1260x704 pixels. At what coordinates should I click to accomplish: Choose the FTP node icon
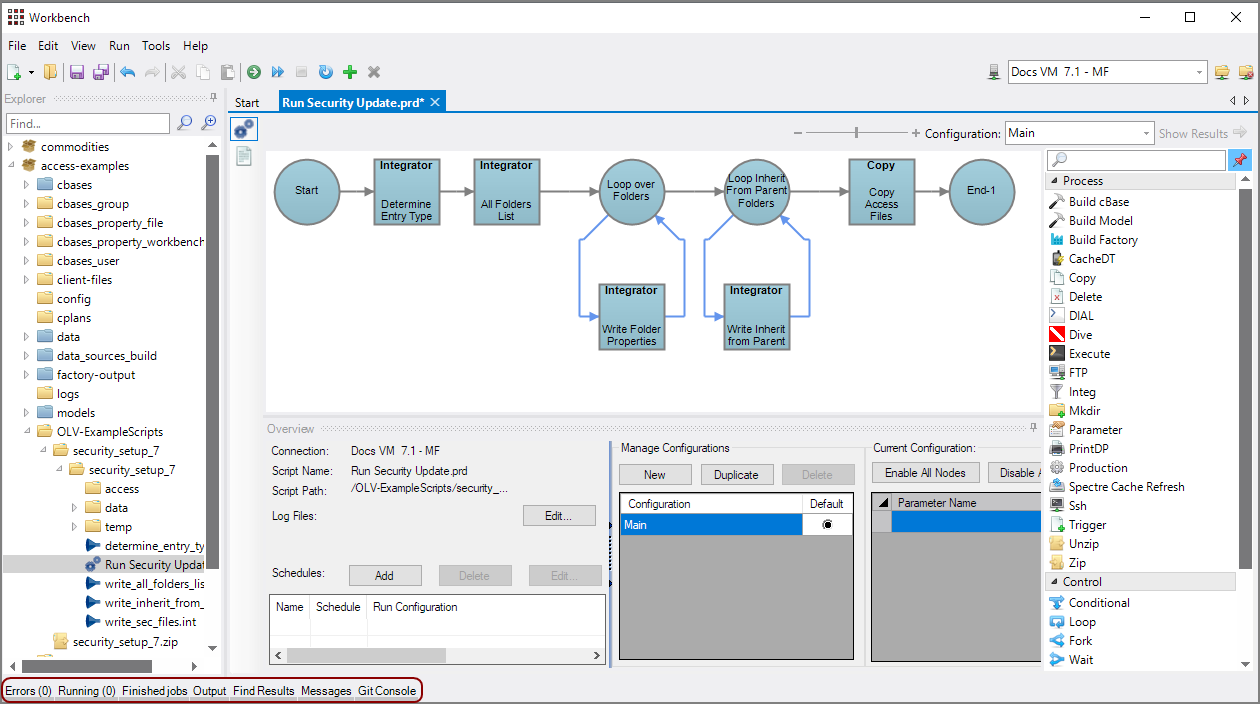[1058, 373]
